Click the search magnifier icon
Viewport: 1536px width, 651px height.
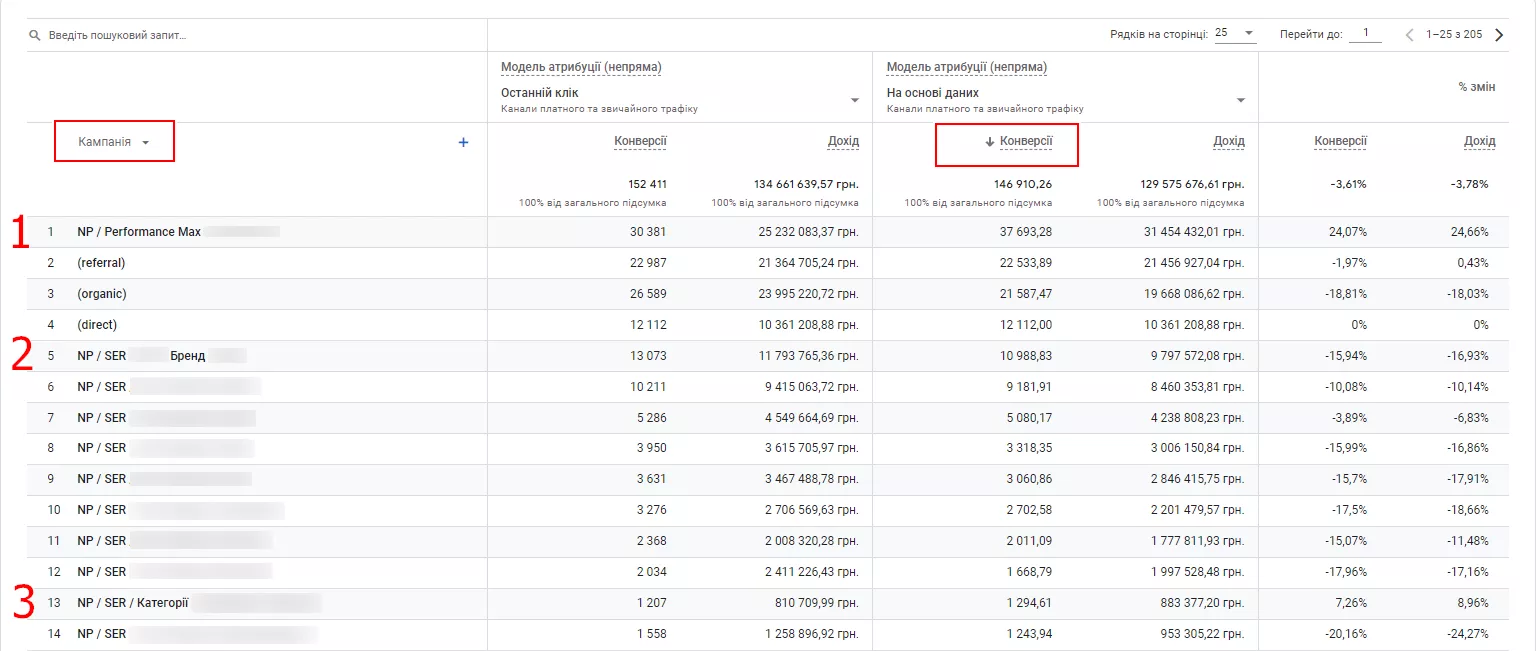click(x=35, y=35)
